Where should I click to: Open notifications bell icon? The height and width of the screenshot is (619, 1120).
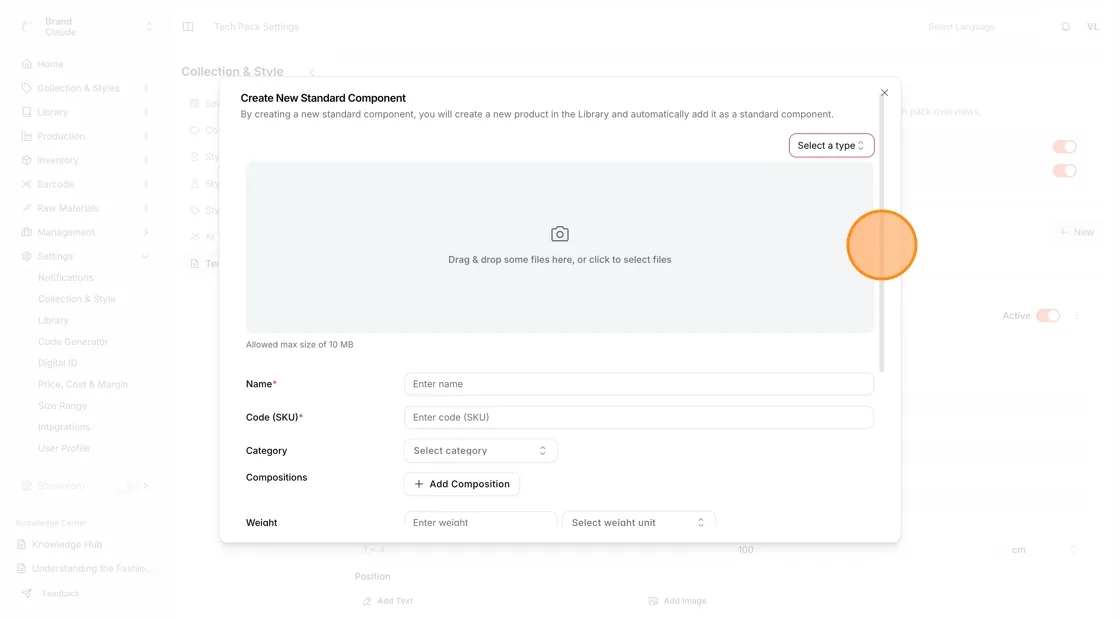1066,26
